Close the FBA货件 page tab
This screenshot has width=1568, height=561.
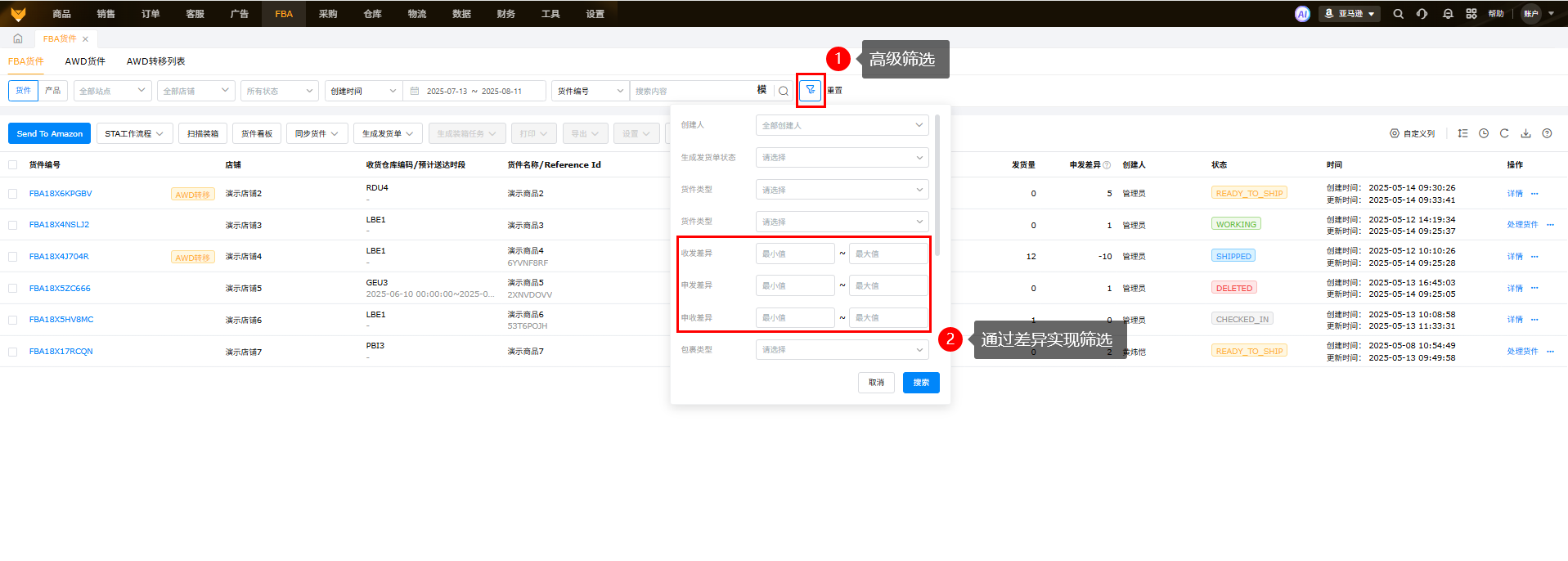tap(85, 39)
